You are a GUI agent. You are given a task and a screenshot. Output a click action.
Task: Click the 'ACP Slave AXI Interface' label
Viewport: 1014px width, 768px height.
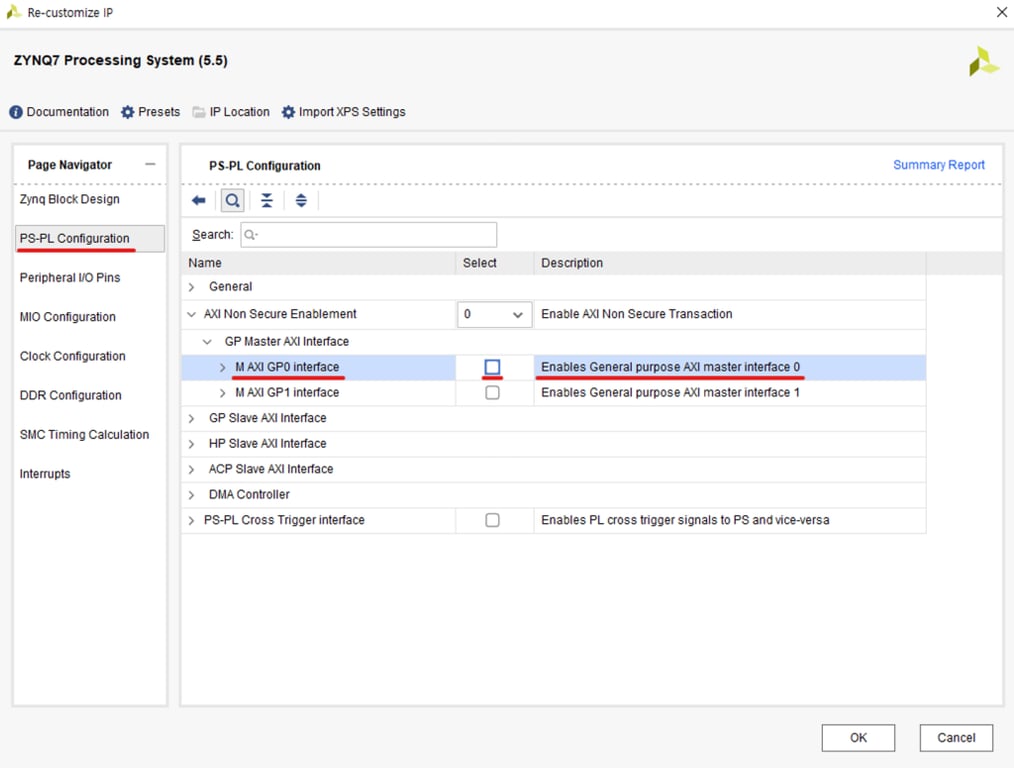[x=270, y=469]
